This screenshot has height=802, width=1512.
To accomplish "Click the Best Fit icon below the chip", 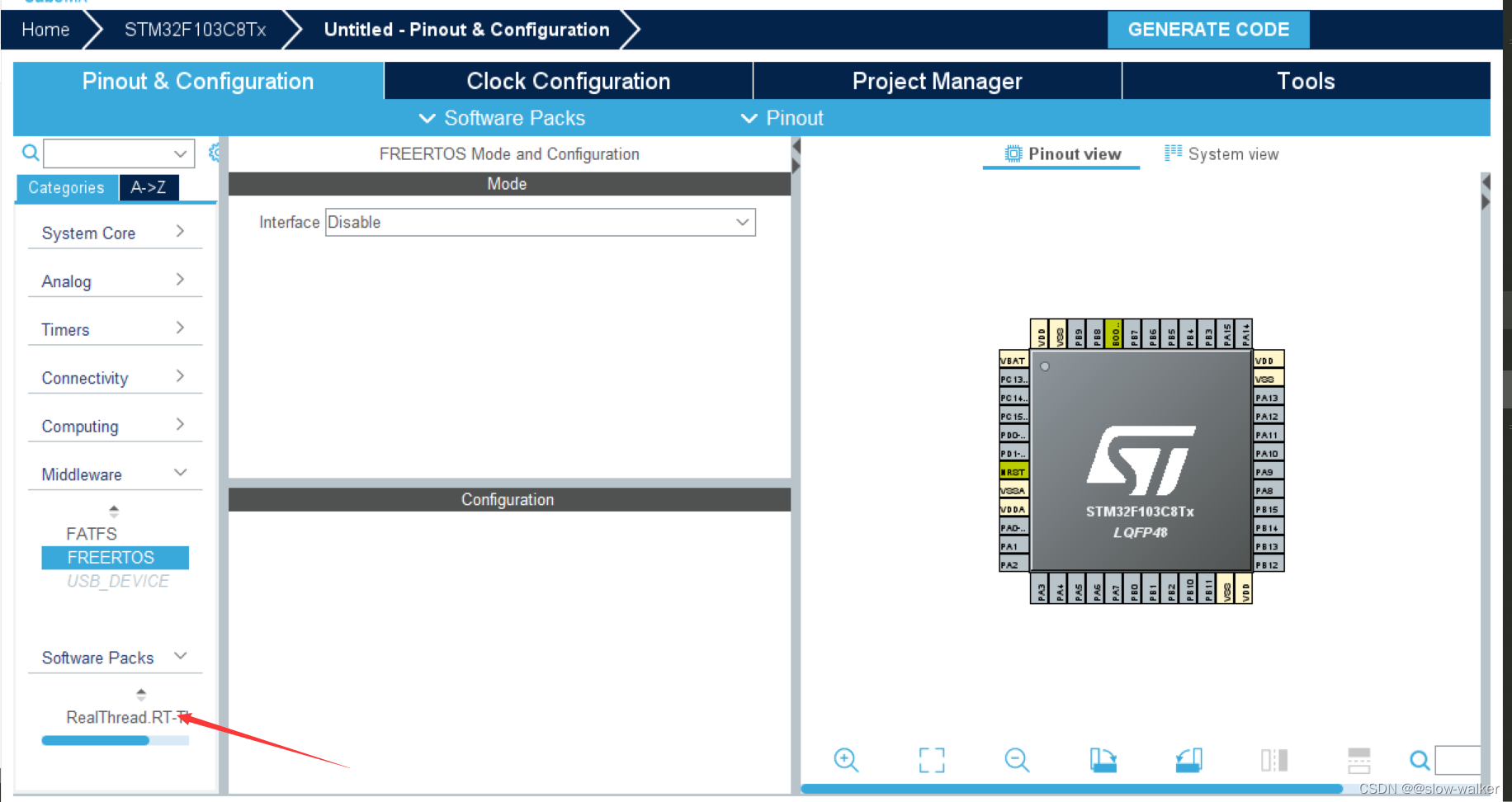I will [x=932, y=760].
